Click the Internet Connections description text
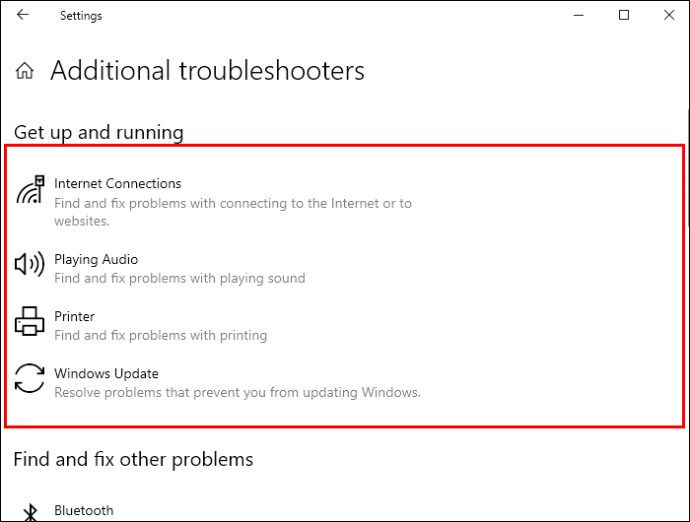This screenshot has height=522, width=690. tap(233, 212)
